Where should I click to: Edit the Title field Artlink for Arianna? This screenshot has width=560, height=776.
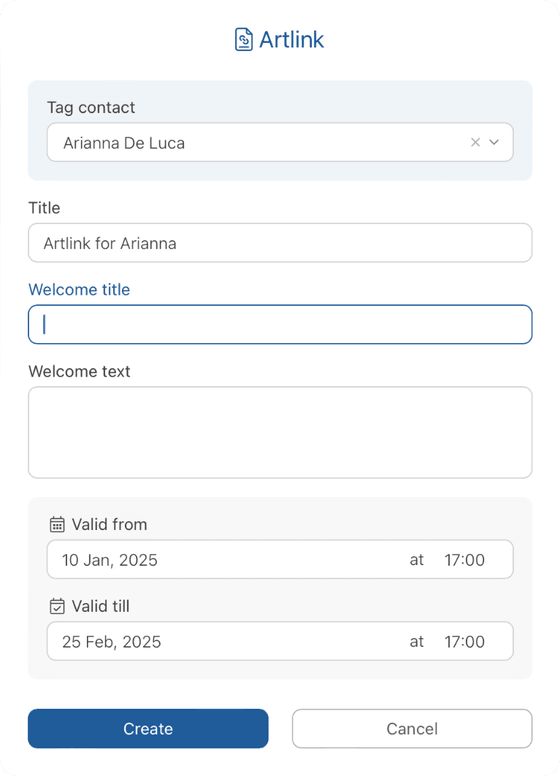(x=280, y=243)
